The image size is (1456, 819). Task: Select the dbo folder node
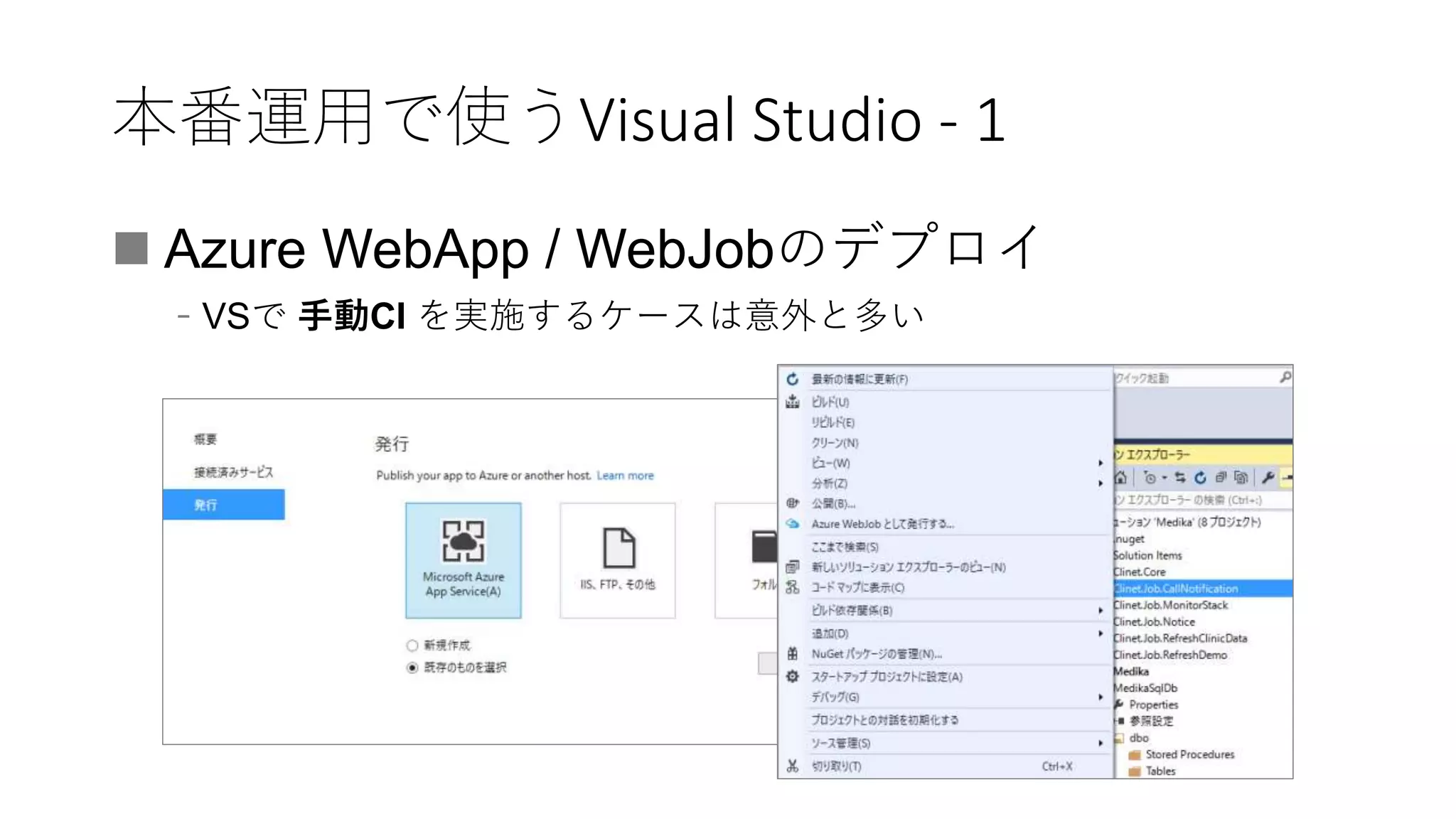[x=1139, y=738]
